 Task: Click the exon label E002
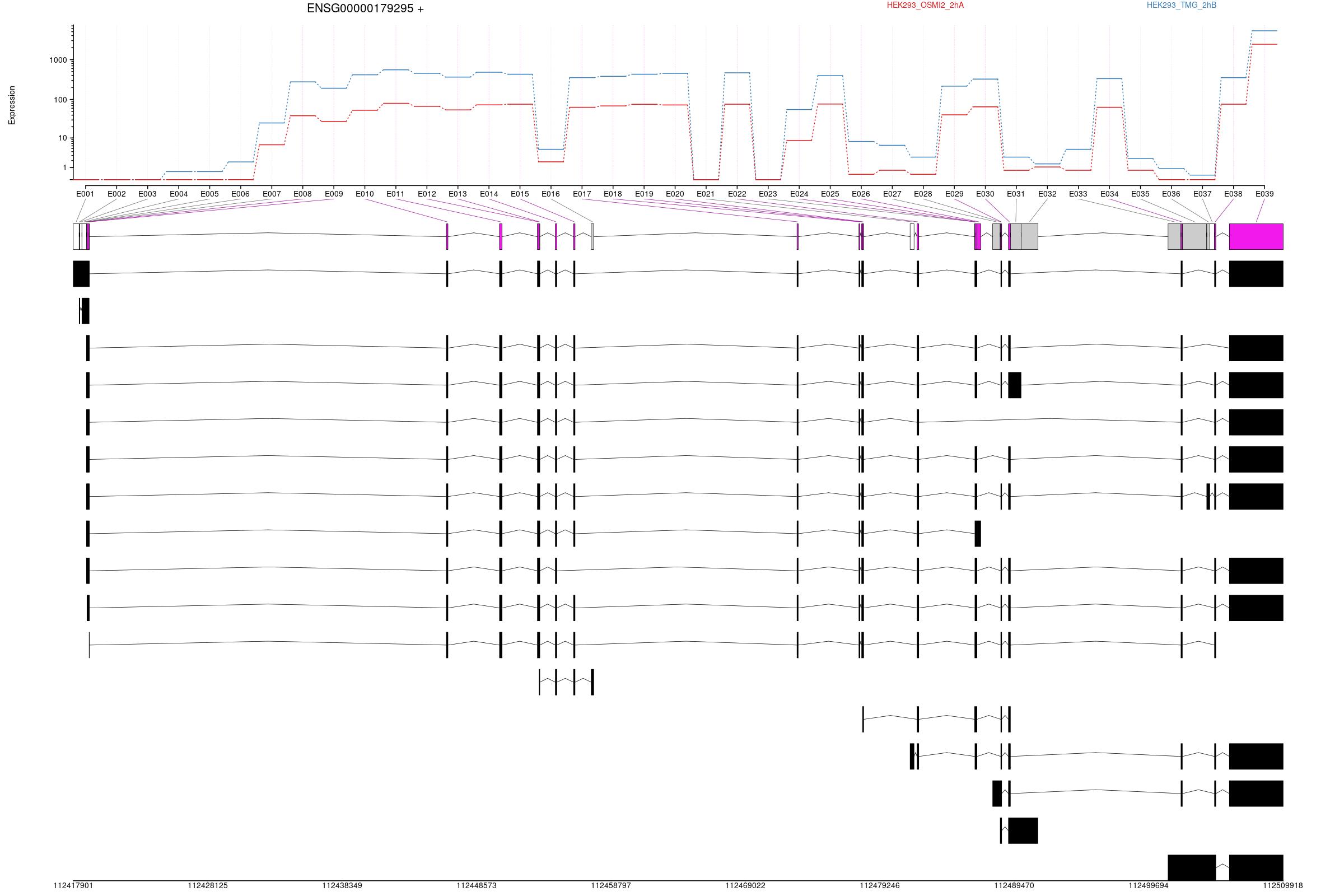point(116,194)
